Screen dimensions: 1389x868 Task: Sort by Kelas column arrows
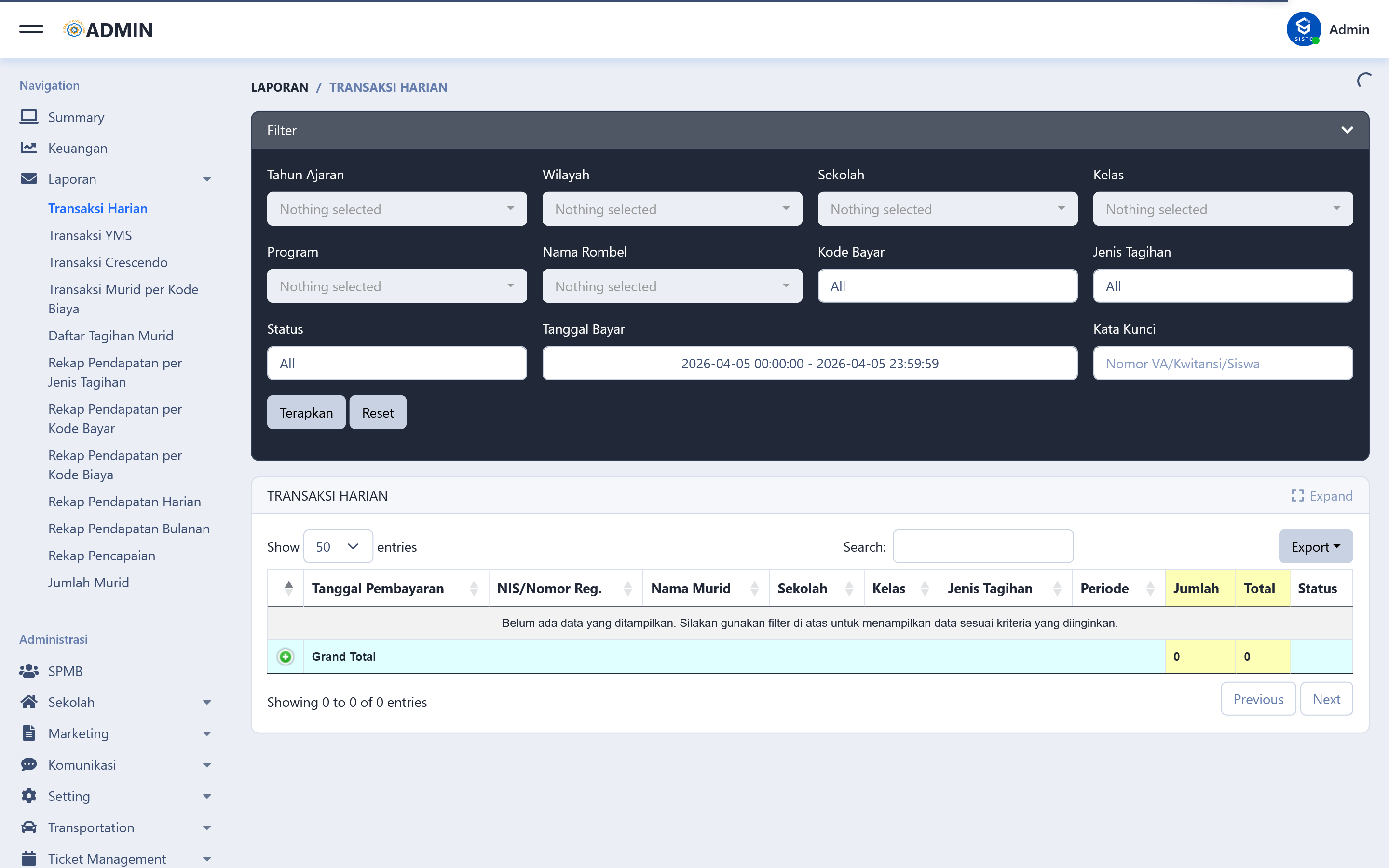pos(925,588)
